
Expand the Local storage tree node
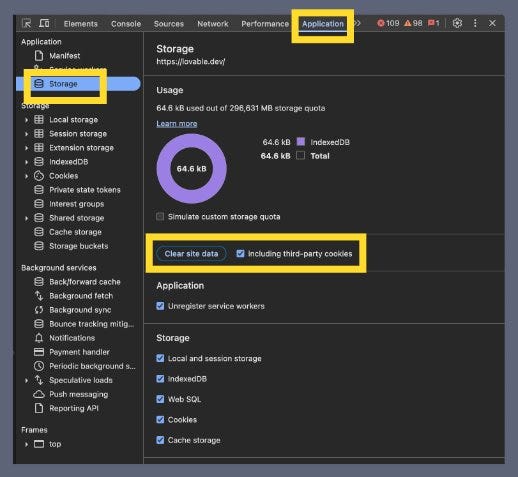(x=26, y=120)
